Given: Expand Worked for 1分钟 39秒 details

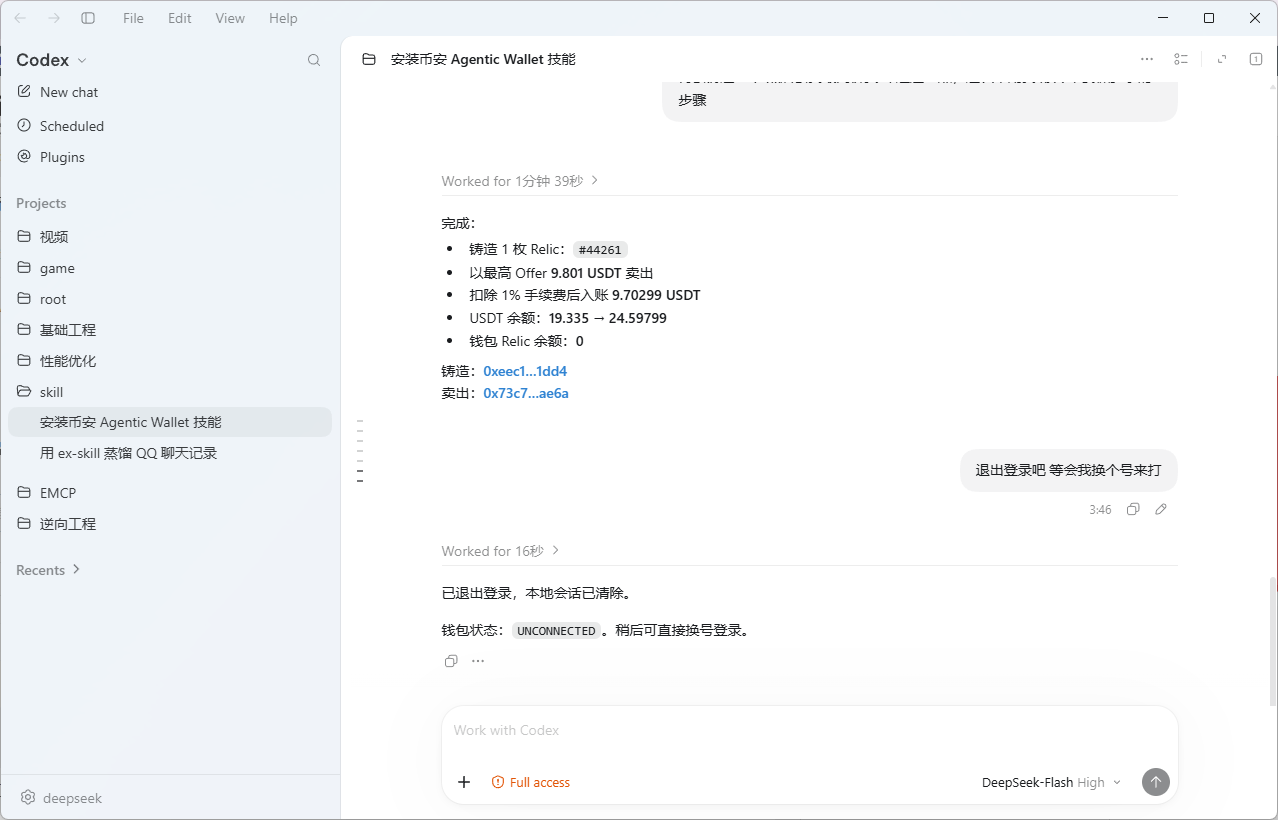Looking at the screenshot, I should (x=520, y=181).
